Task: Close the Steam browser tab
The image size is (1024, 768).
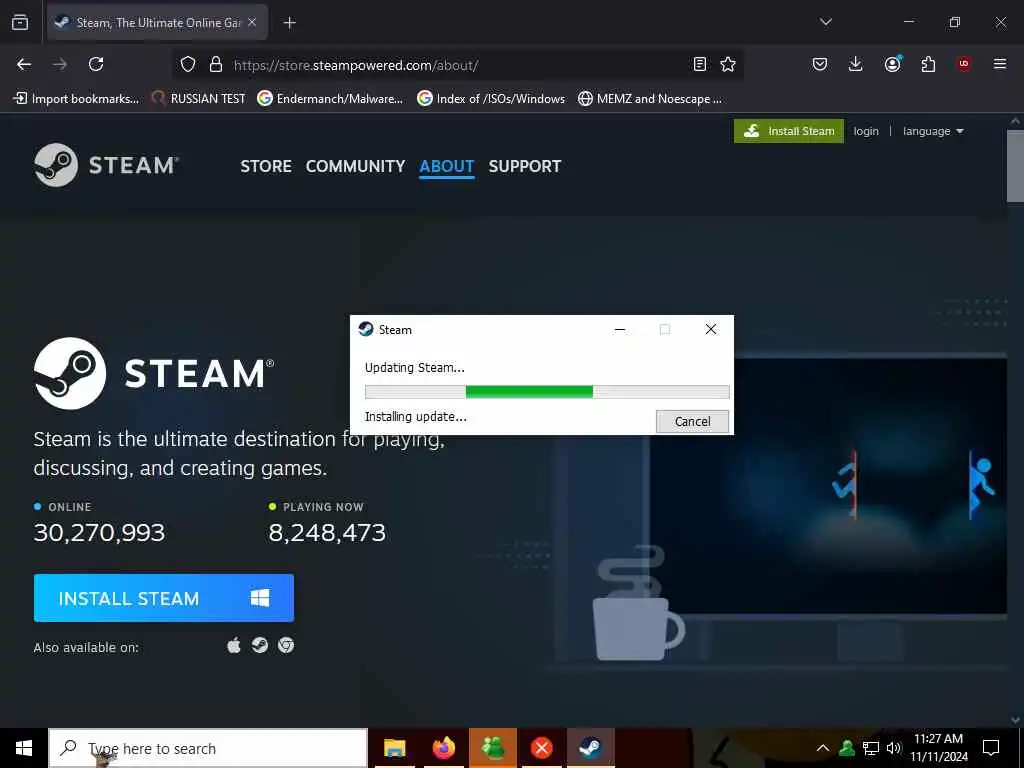Action: click(252, 22)
